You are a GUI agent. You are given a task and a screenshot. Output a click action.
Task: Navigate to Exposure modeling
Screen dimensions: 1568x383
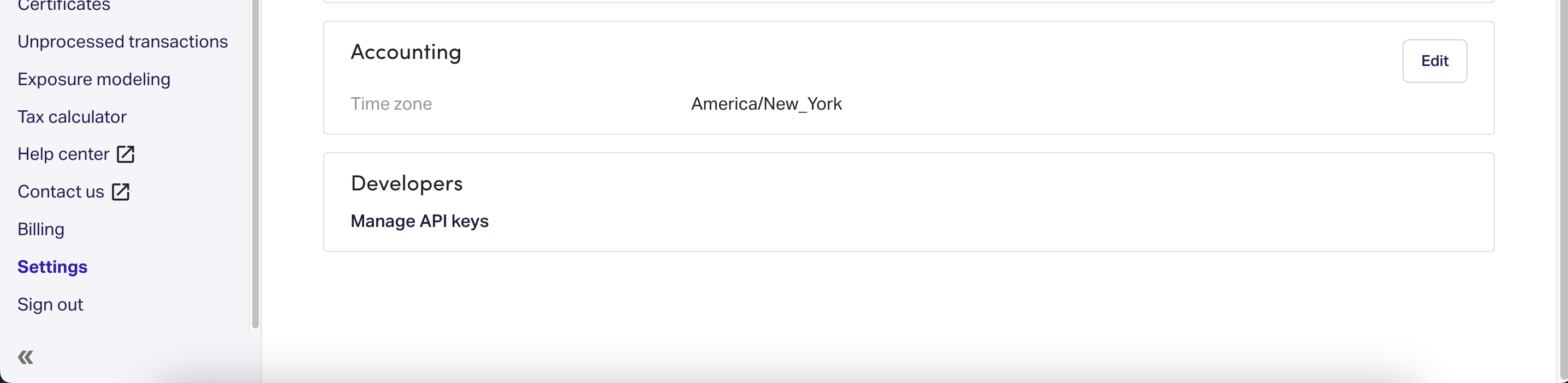click(x=93, y=79)
